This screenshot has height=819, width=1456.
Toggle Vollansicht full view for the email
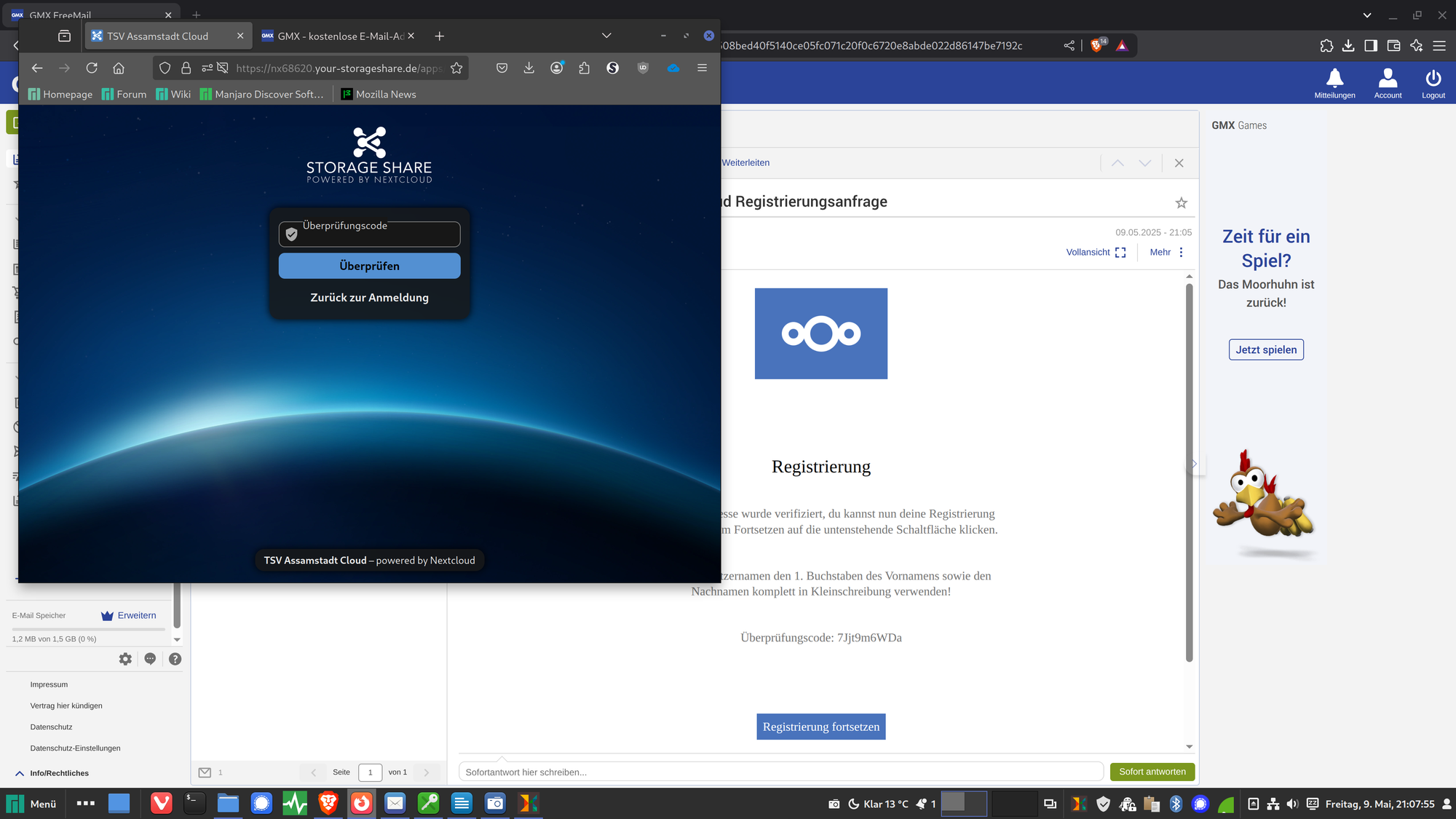click(x=1096, y=252)
